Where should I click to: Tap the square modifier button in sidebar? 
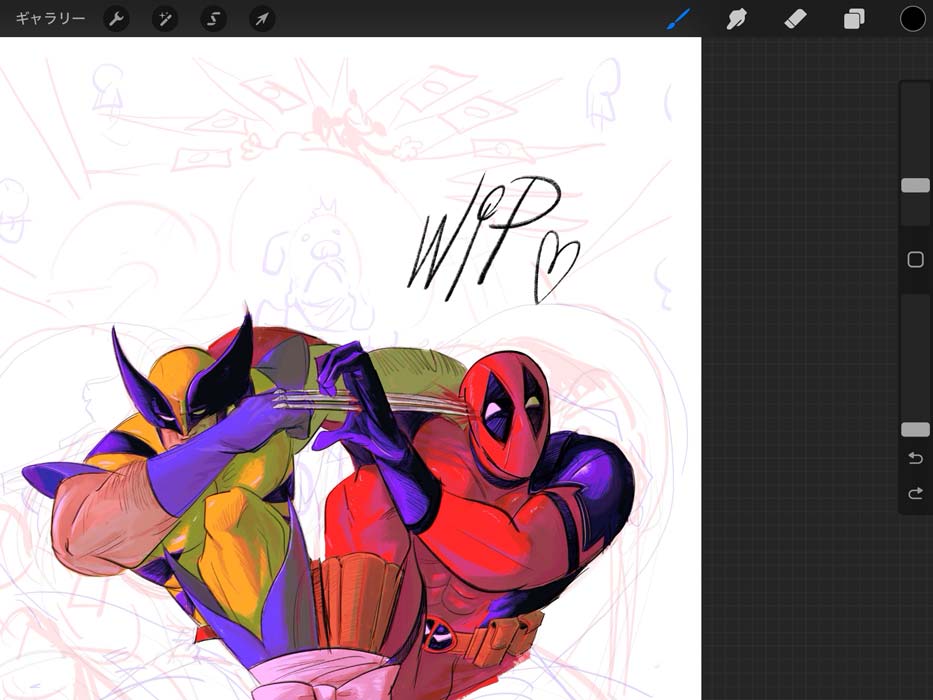click(915, 260)
